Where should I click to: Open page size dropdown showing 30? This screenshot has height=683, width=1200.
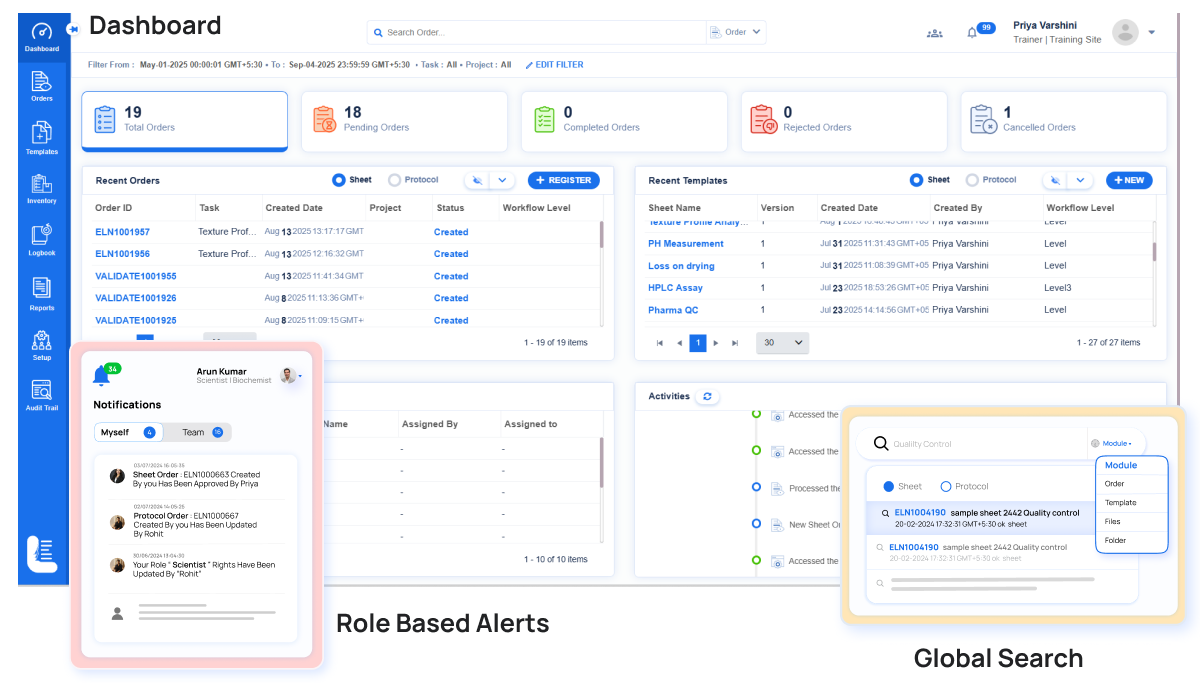[x=783, y=342]
